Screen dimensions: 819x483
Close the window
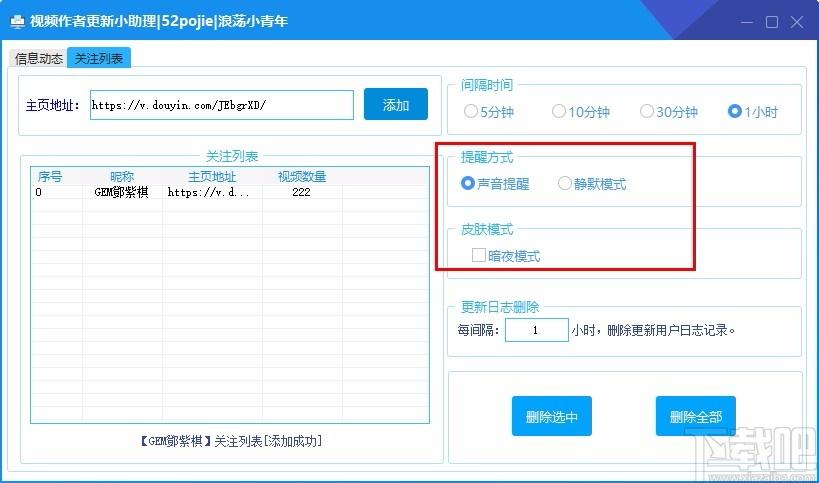[797, 22]
